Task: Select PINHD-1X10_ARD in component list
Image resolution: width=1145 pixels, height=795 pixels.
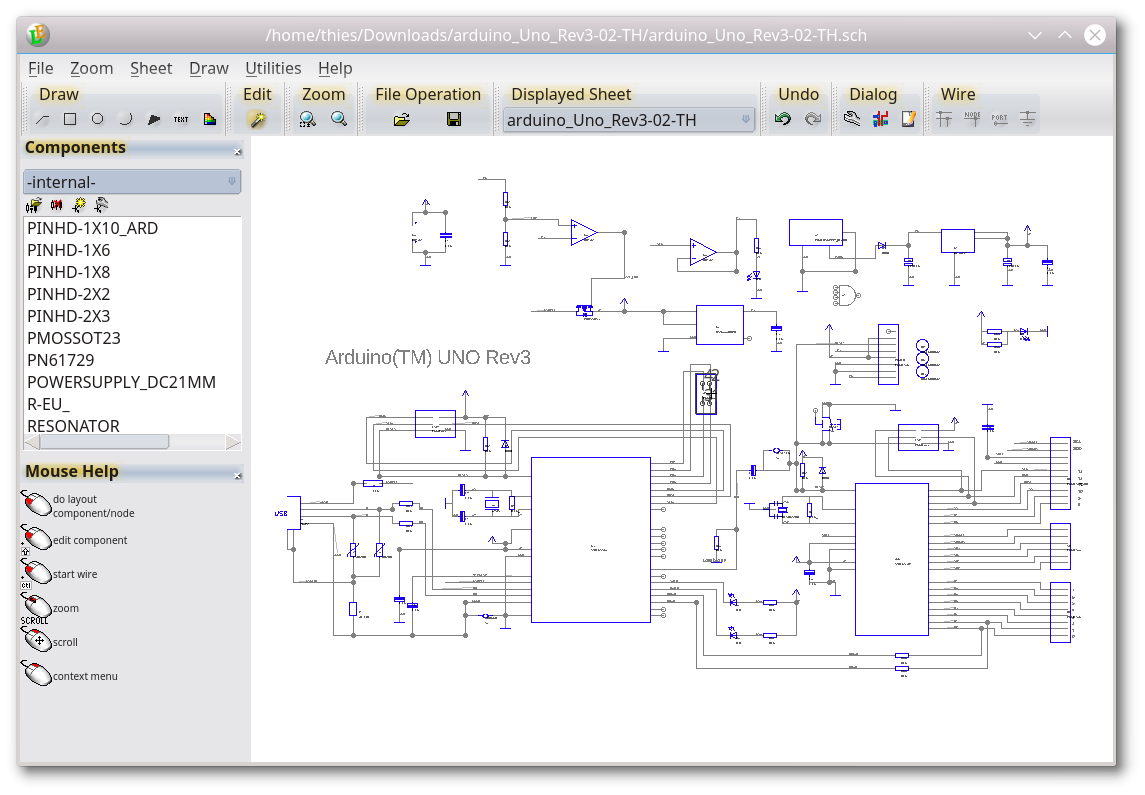Action: click(x=132, y=228)
